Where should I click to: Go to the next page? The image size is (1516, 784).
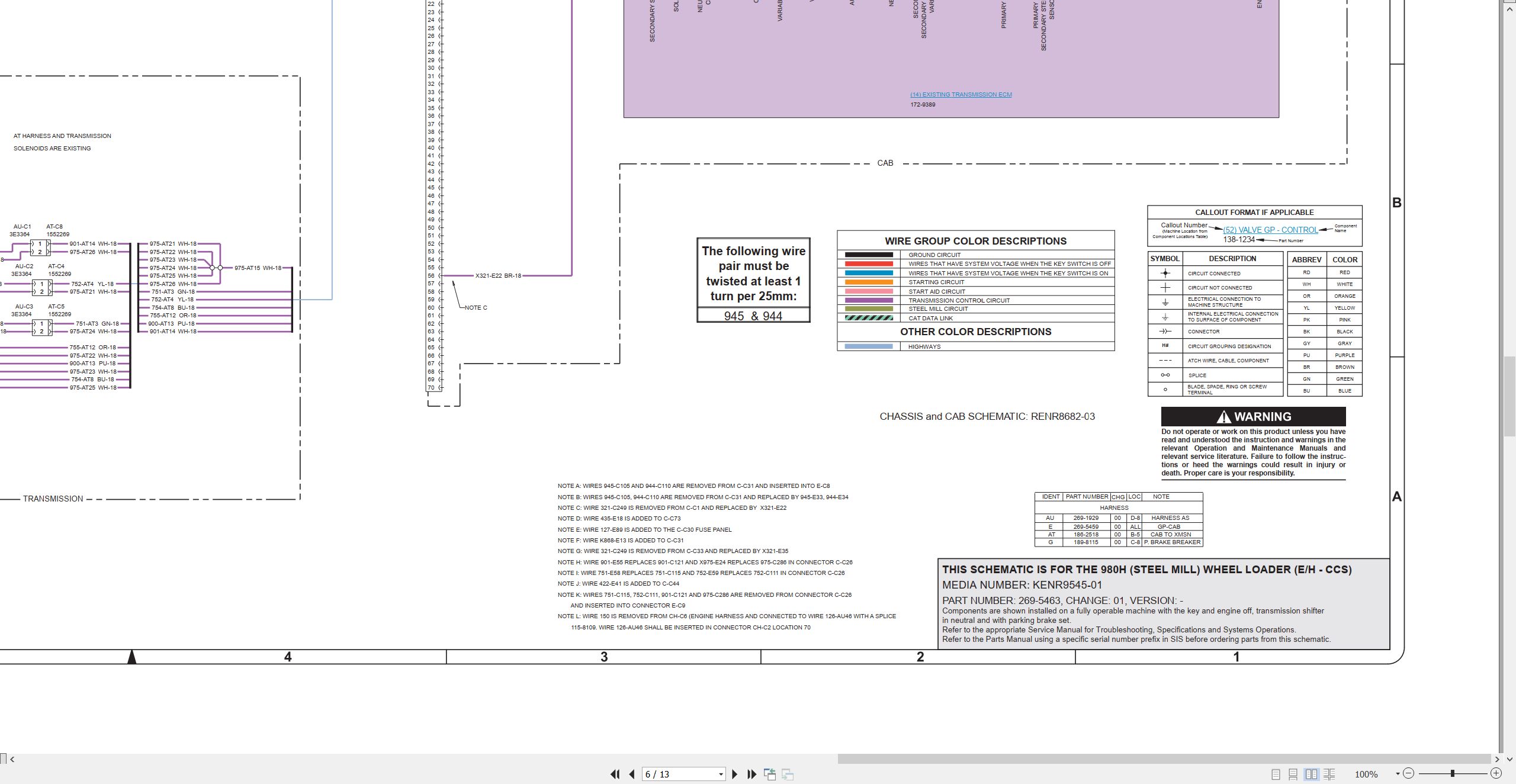[735, 774]
